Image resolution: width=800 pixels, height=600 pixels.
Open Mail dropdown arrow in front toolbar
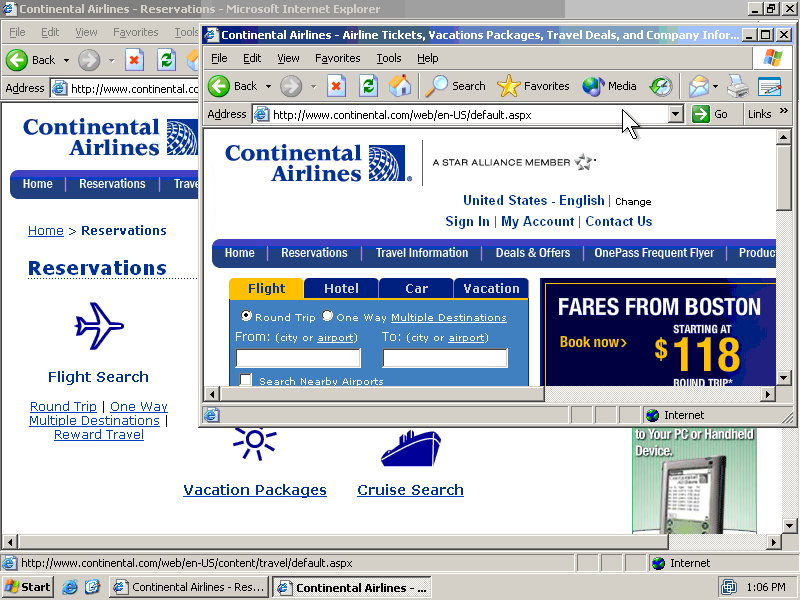[x=715, y=86]
